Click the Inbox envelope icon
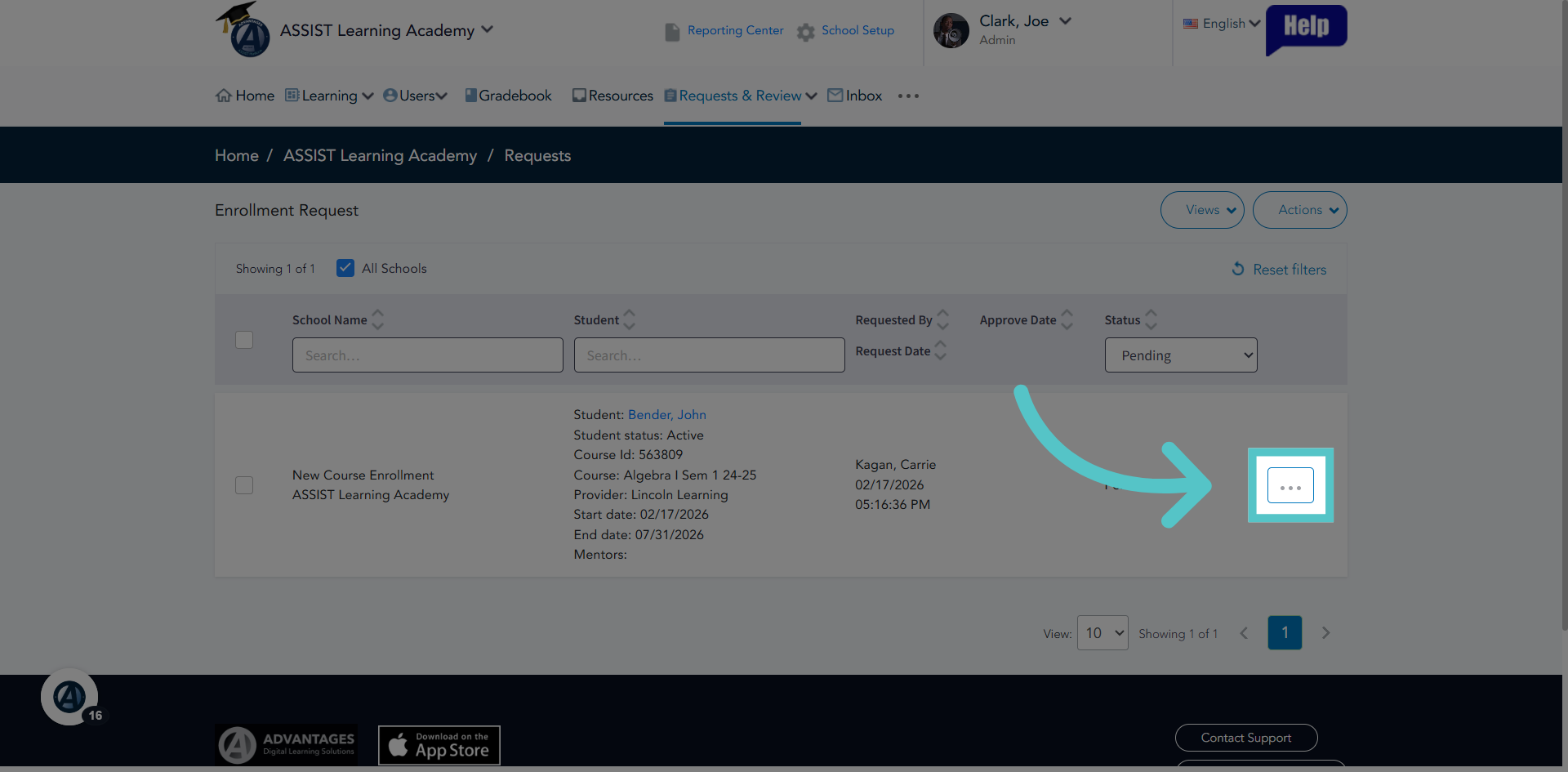The image size is (1568, 772). 835,96
